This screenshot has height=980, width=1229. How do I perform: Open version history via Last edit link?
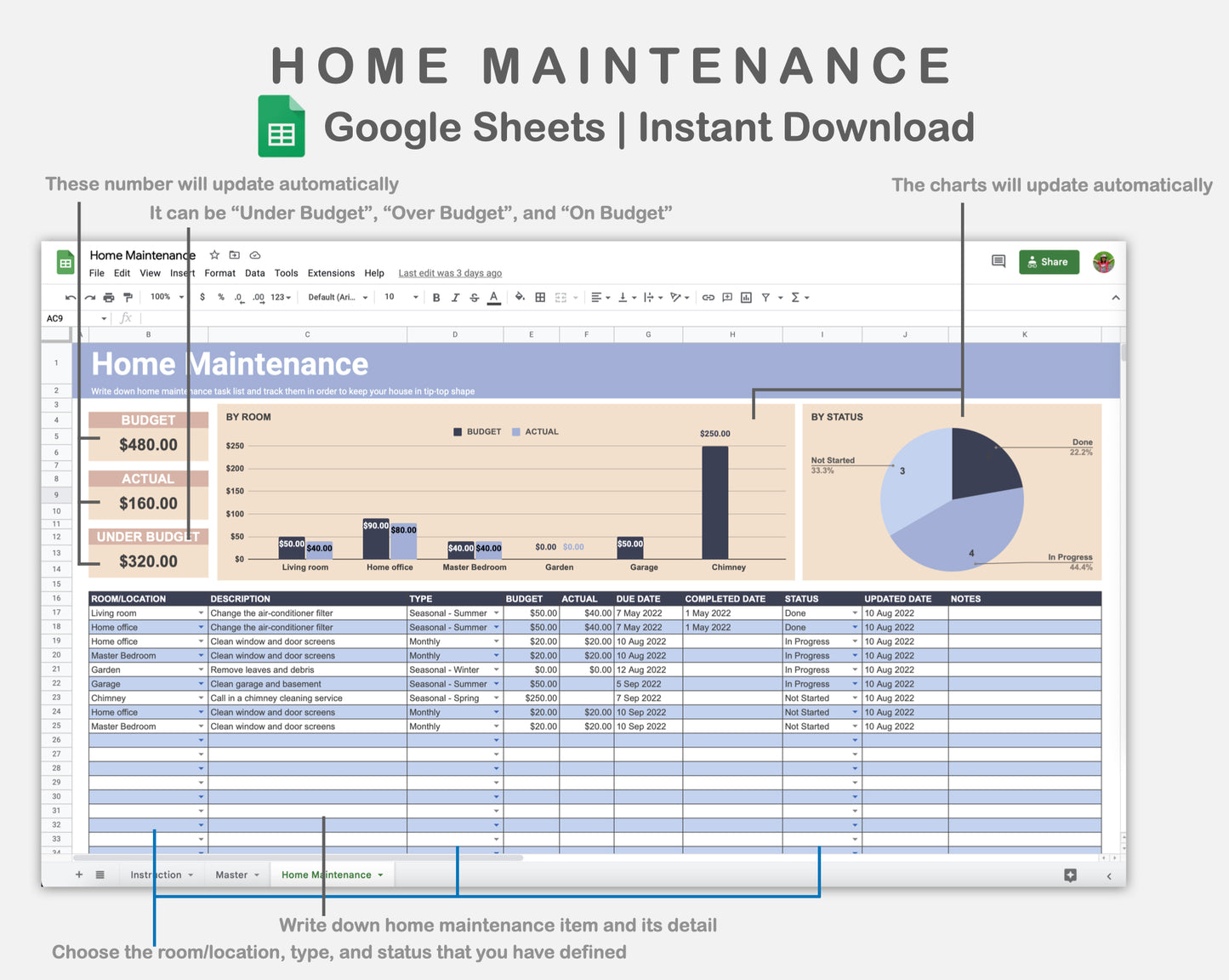pos(450,273)
